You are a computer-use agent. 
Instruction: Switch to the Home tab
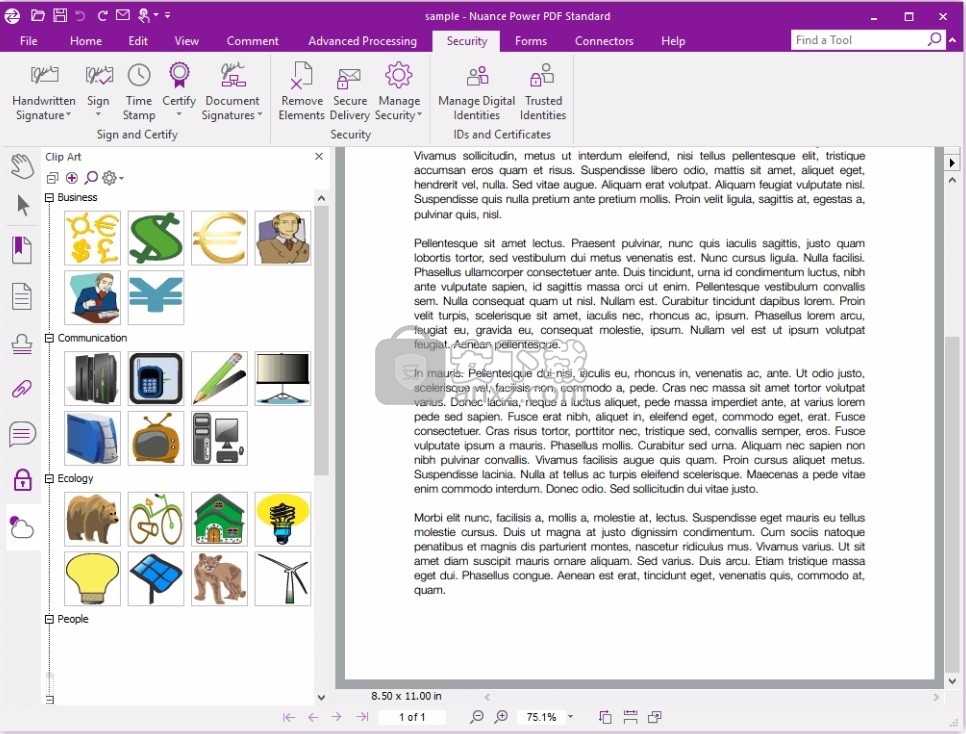pos(86,41)
